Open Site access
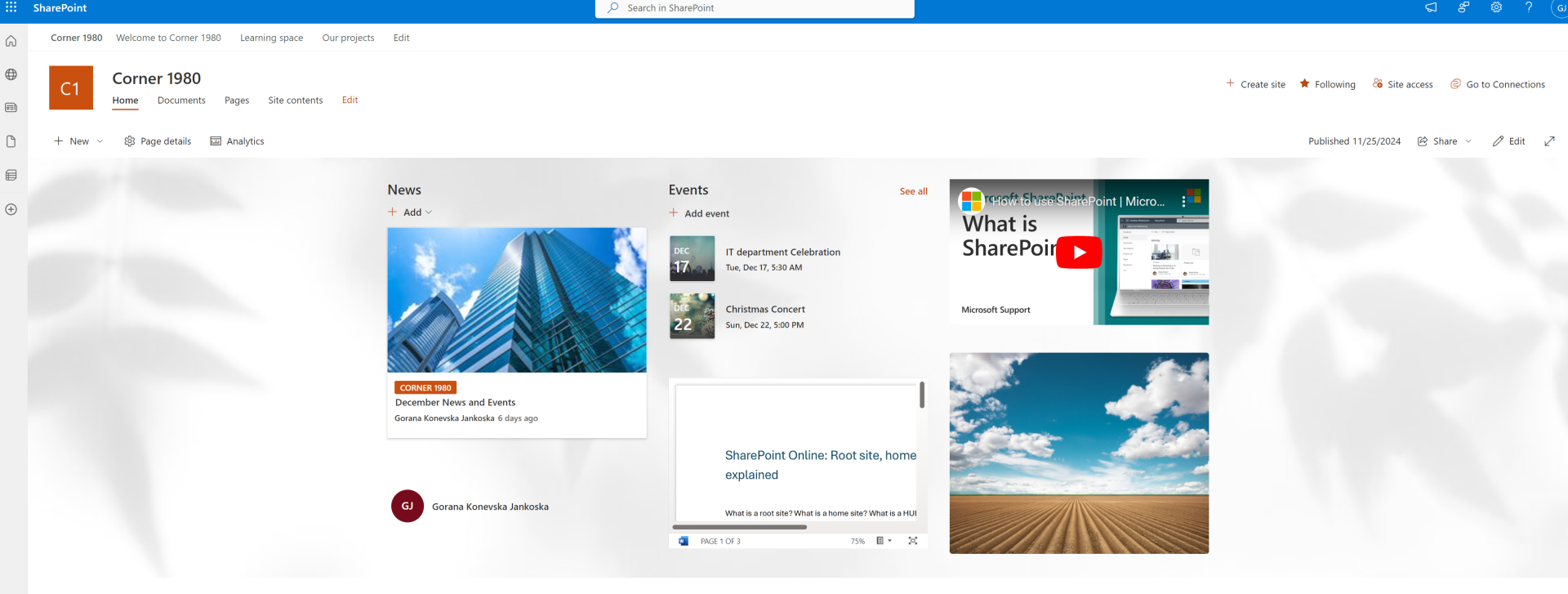The width and height of the screenshot is (1568, 594). [1402, 84]
